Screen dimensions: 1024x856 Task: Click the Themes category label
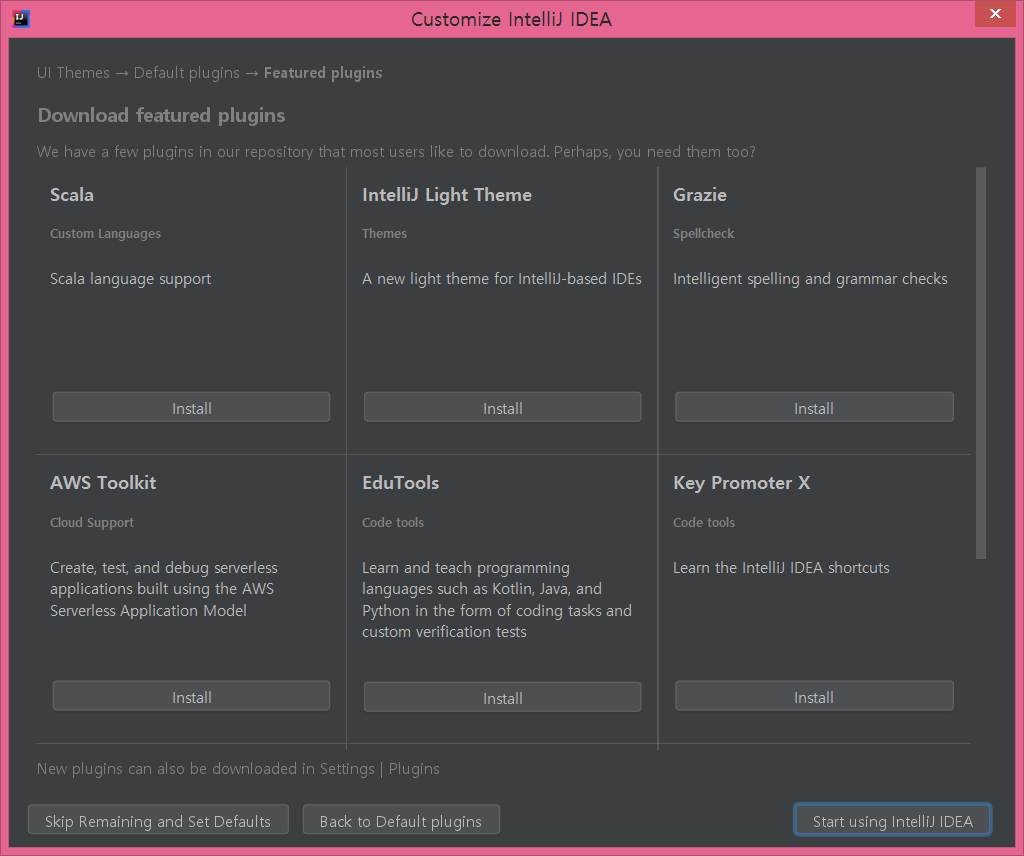[384, 233]
